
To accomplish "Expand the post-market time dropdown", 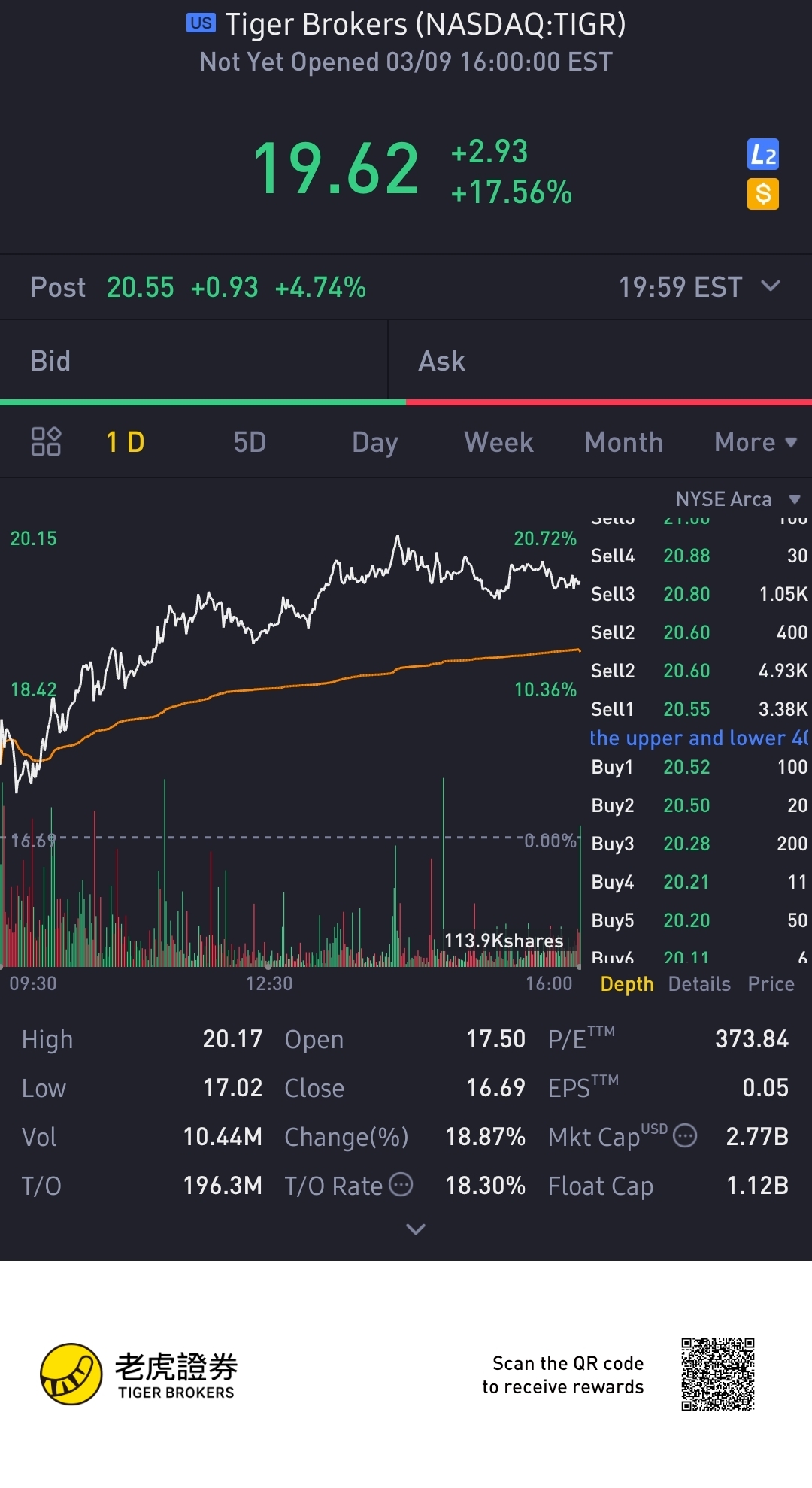I will point(771,286).
